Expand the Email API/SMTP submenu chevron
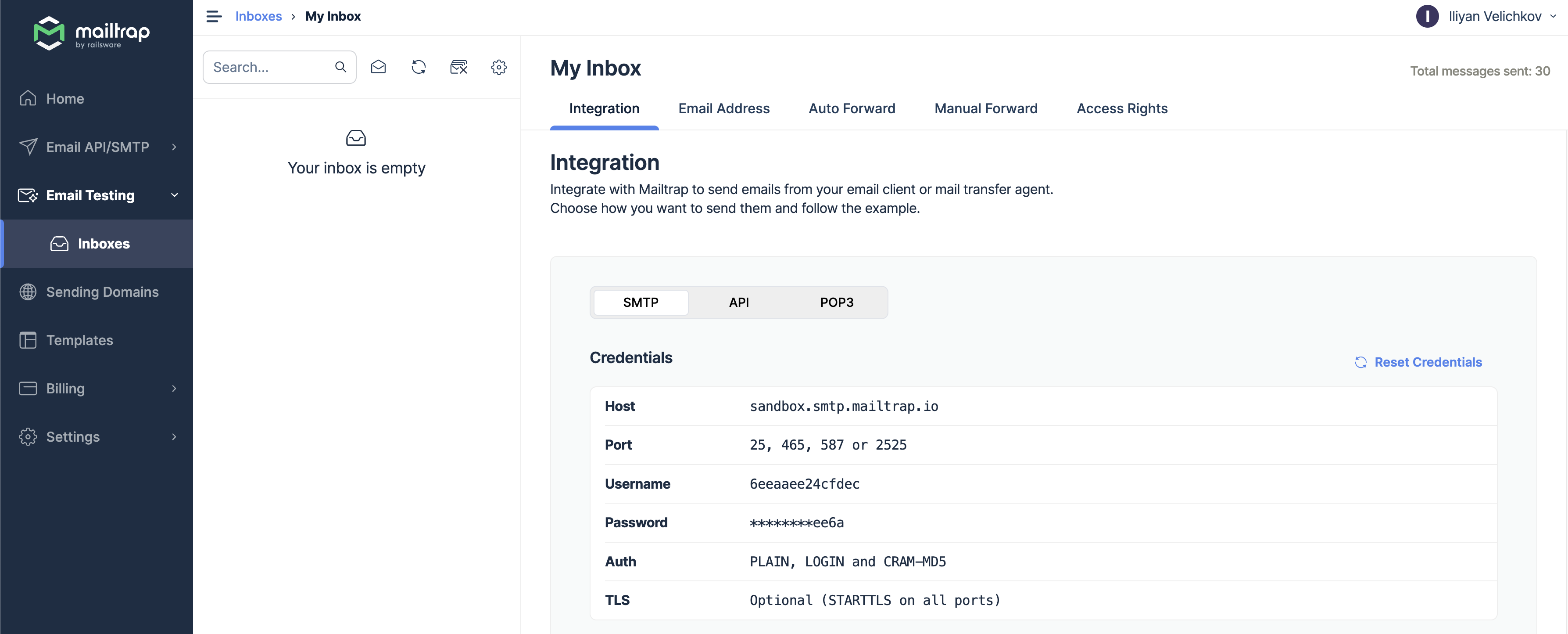This screenshot has height=634, width=1568. coord(174,147)
